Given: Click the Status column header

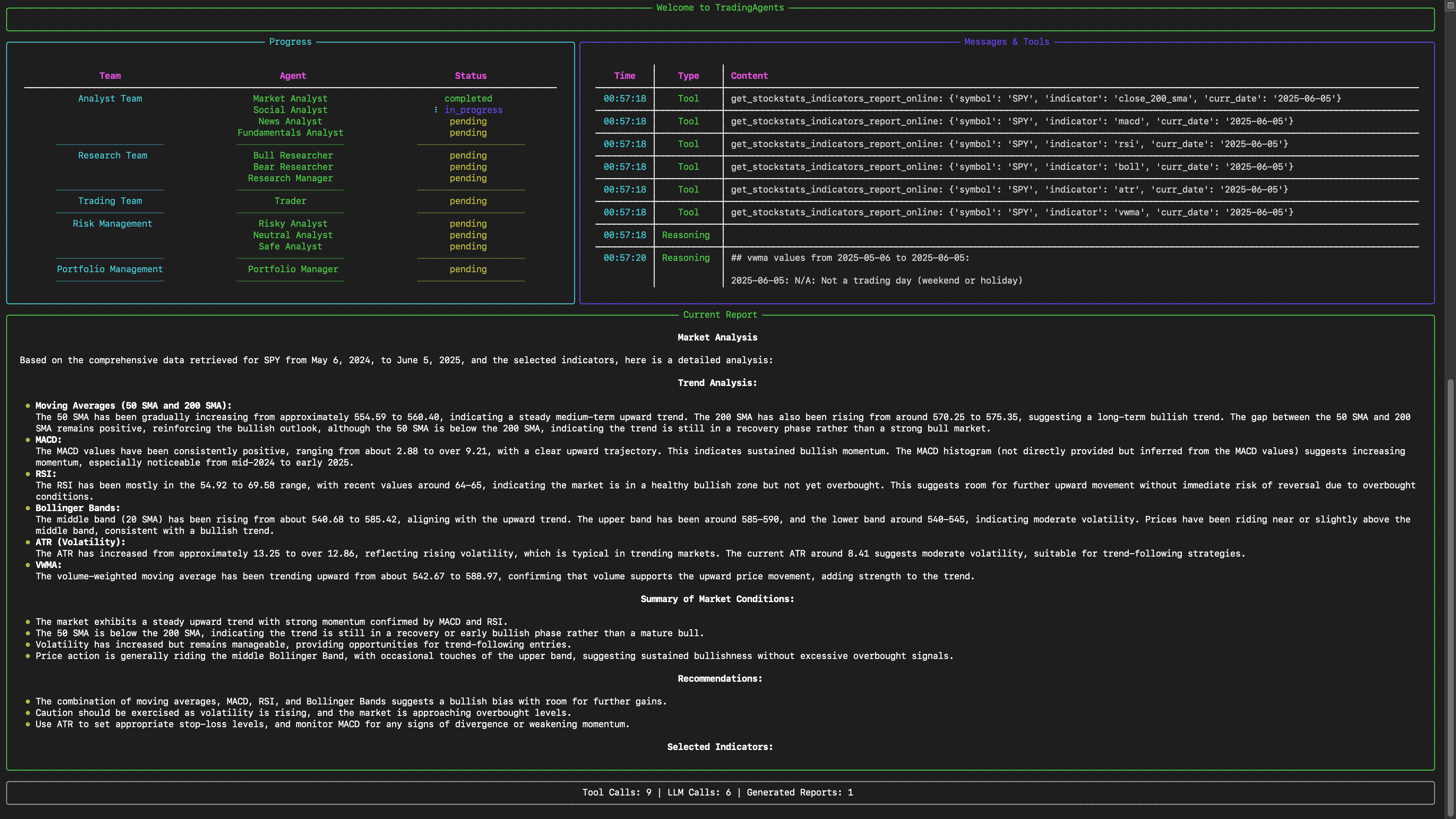Looking at the screenshot, I should pos(470,76).
